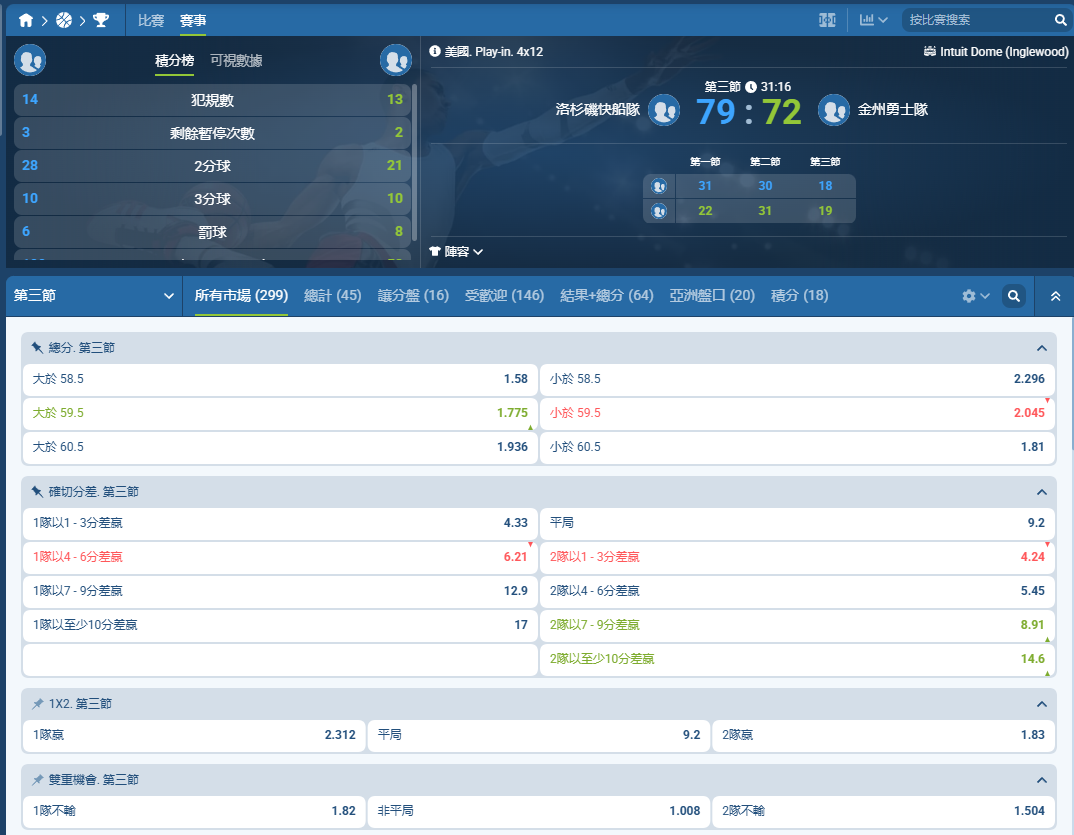Collapse all markets with the double chevron
The height and width of the screenshot is (835, 1074).
click(1055, 296)
